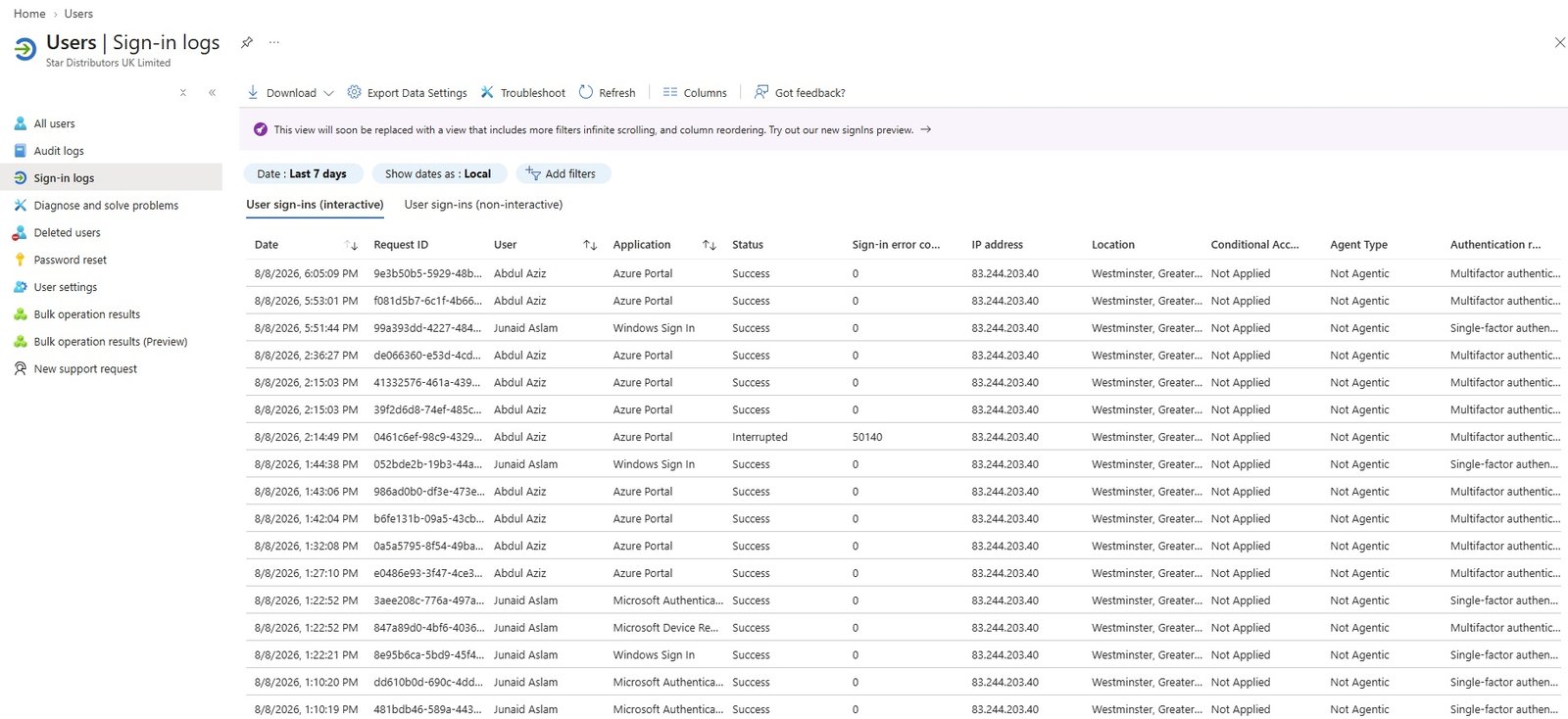Sort by Date column arrows
Viewport: 1568px width, 719px height.
coord(352,245)
